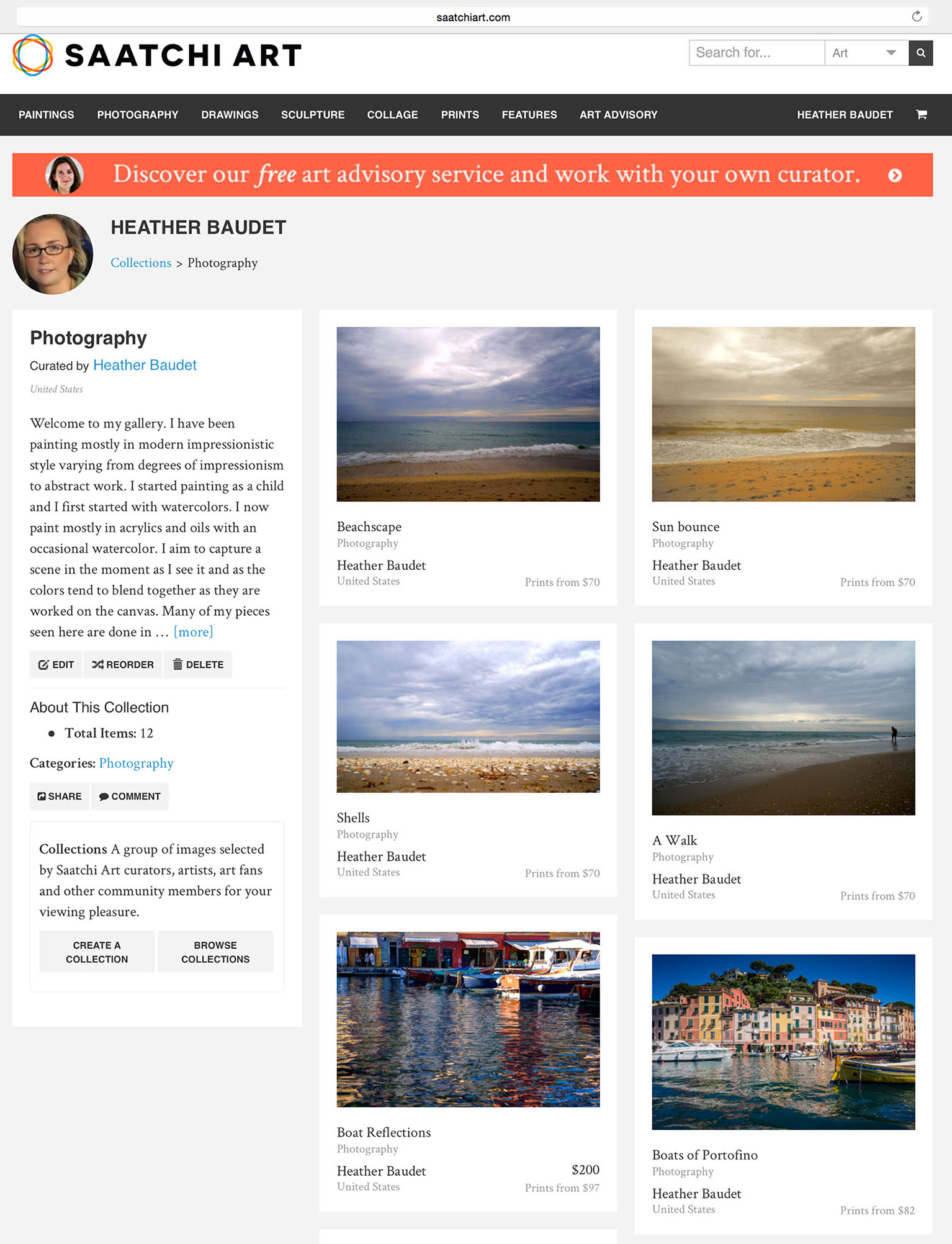Click the search magnifier button

point(920,53)
